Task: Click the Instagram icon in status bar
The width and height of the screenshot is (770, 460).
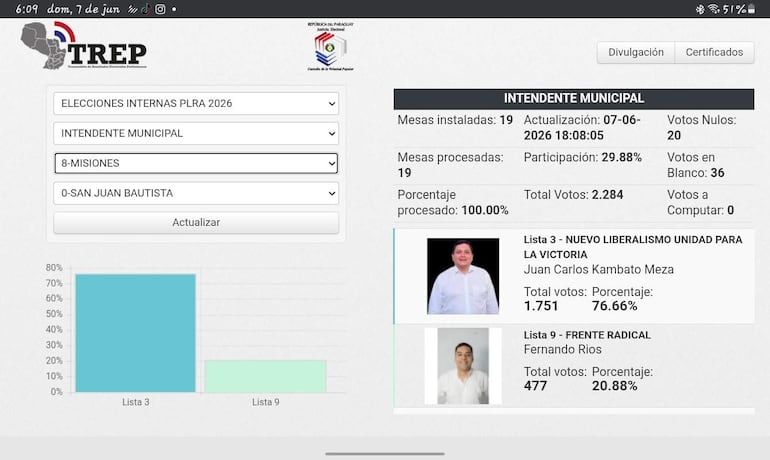Action: 160,9
